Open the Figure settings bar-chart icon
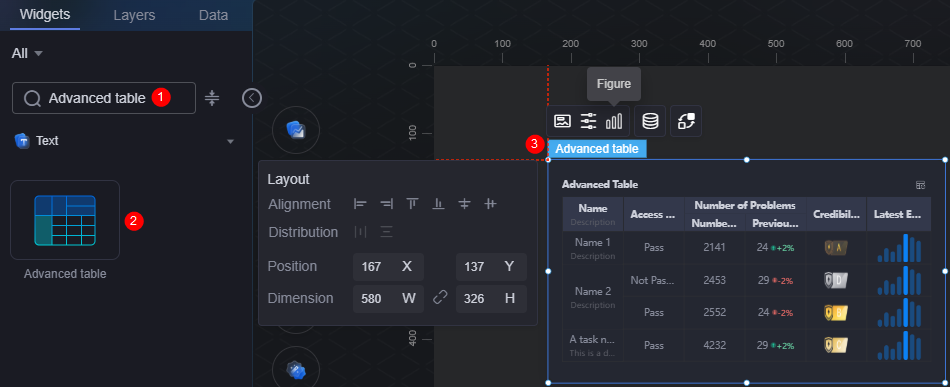 point(614,121)
